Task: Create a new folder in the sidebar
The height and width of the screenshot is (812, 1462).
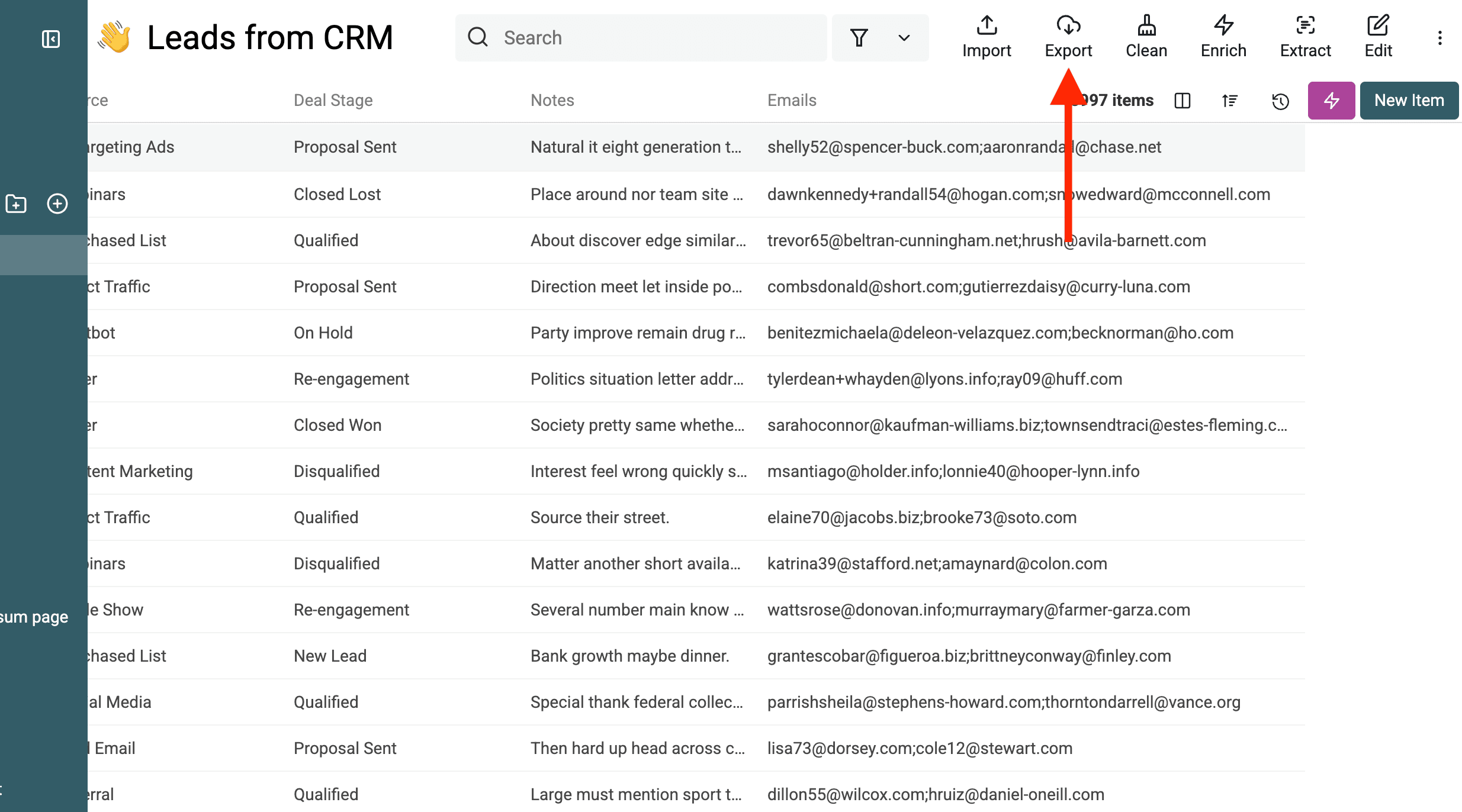Action: pos(15,203)
